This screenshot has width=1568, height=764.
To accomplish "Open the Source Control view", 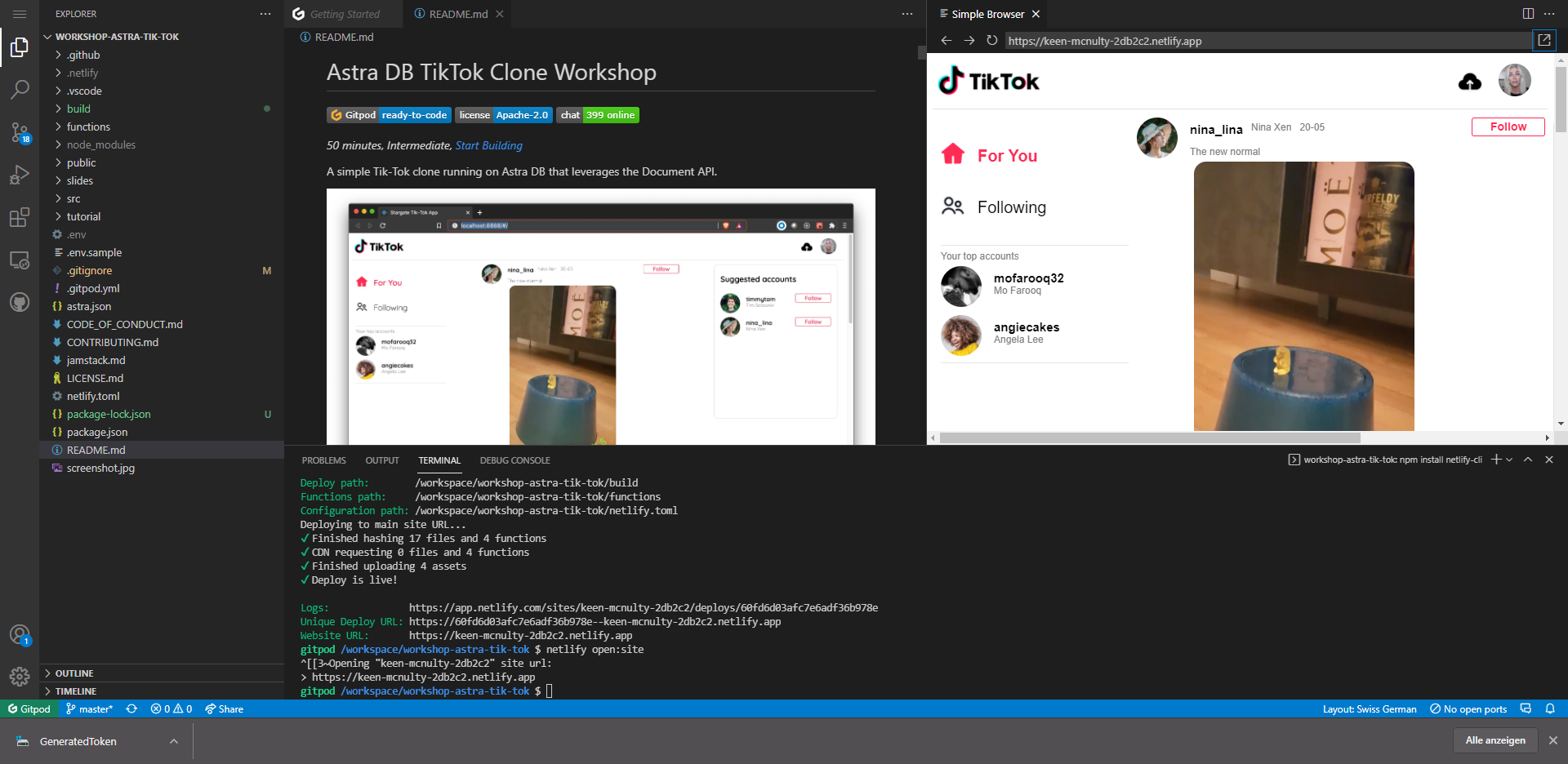I will tap(20, 133).
